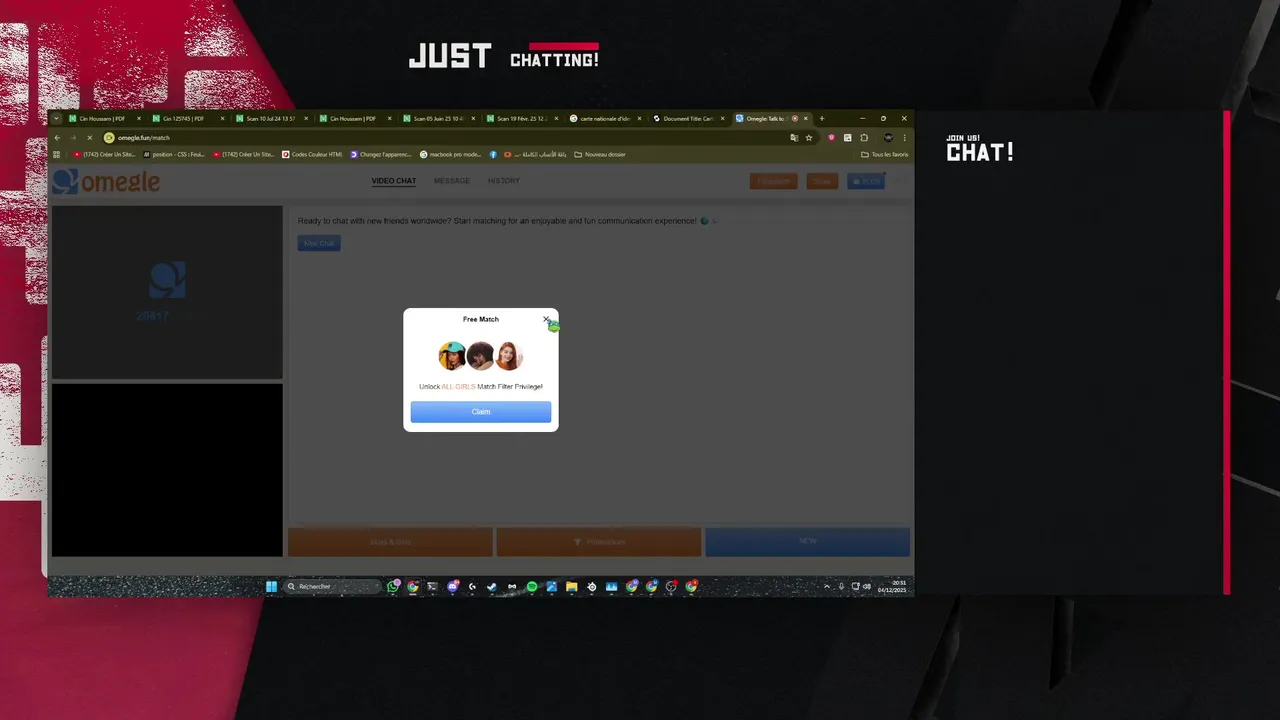
Task: Close the Omegle: Talk to tab
Action: coord(806,119)
